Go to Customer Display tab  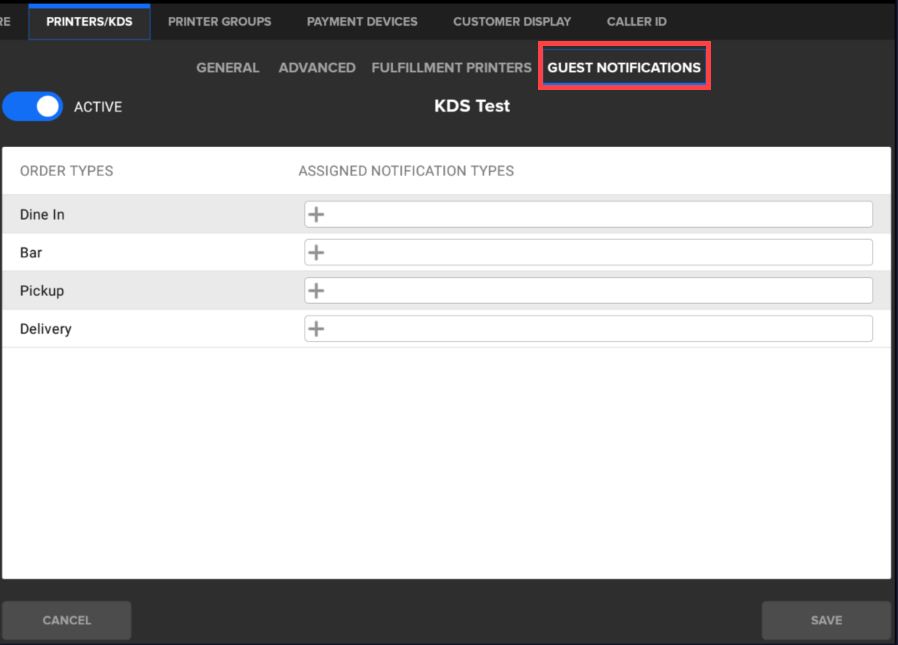[x=512, y=21]
